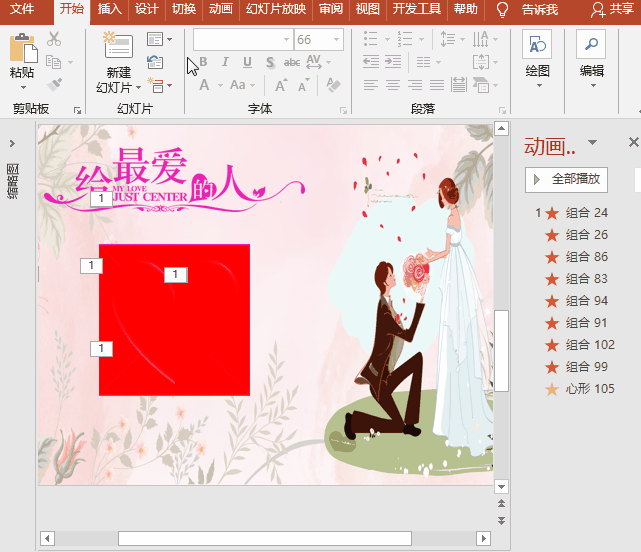Switch to the 设计 tab
Image resolution: width=641 pixels, height=552 pixels.
(146, 9)
